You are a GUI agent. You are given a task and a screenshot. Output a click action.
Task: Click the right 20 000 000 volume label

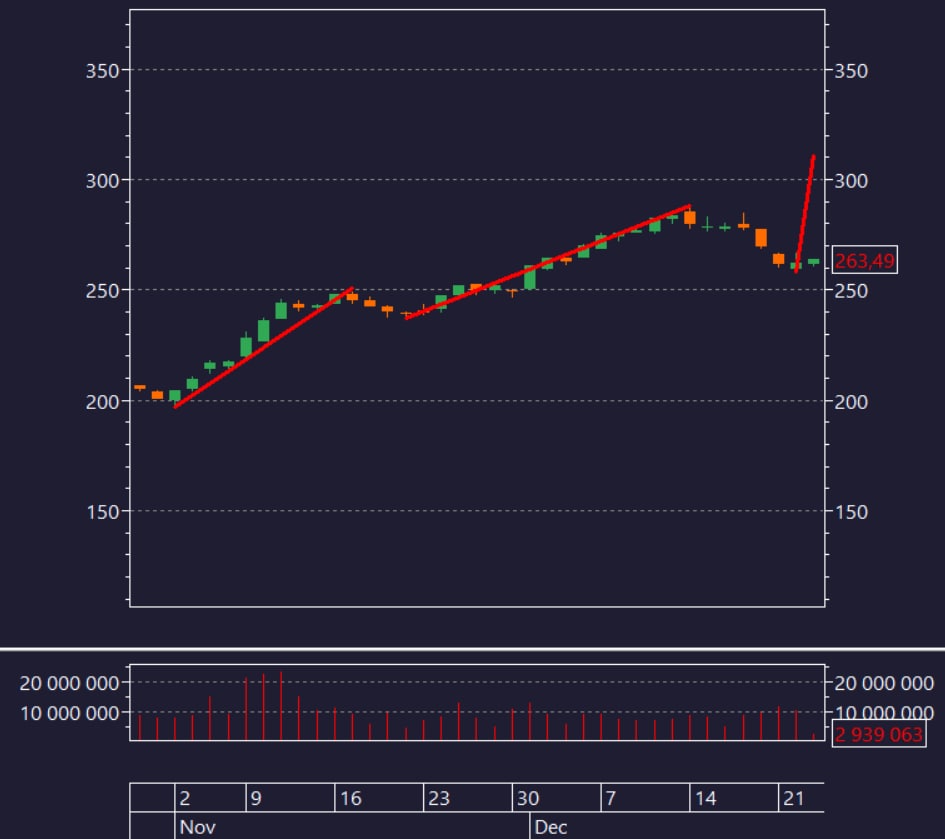click(x=884, y=683)
